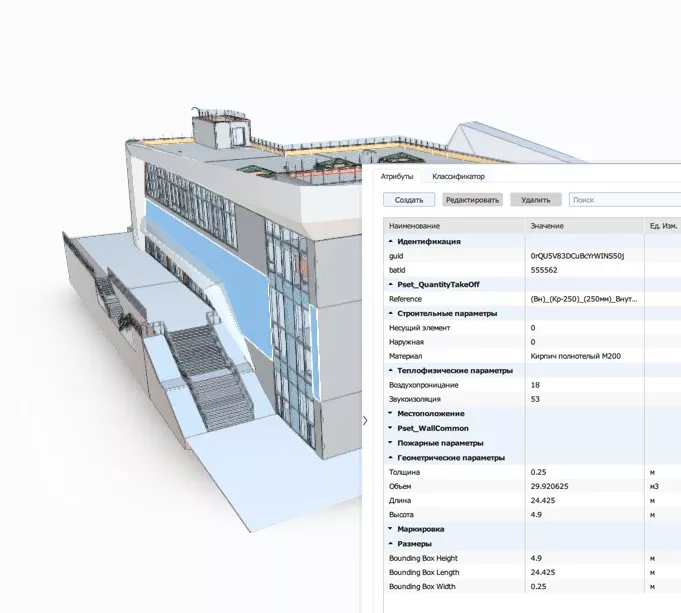Viewport: 681px width, 613px height.
Task: Click the Удалить button
Action: coord(536,200)
